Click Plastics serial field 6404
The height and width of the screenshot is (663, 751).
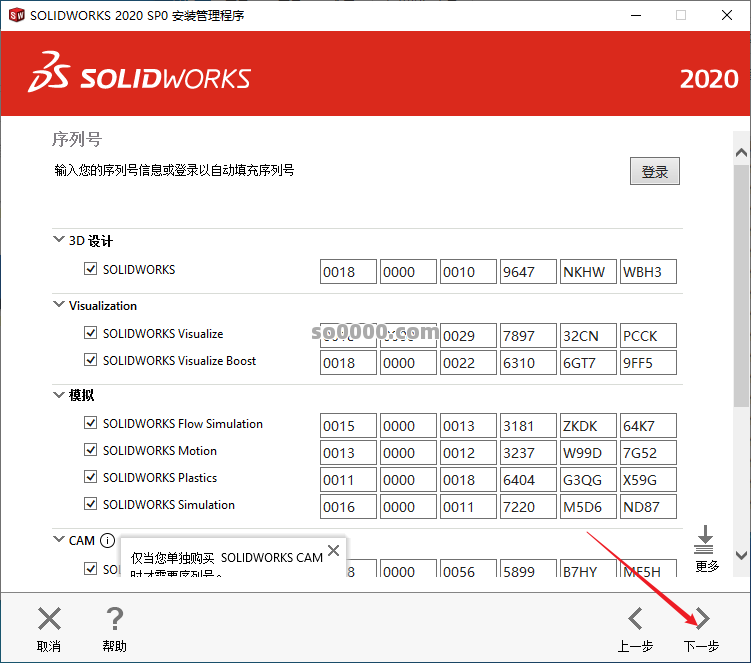528,480
